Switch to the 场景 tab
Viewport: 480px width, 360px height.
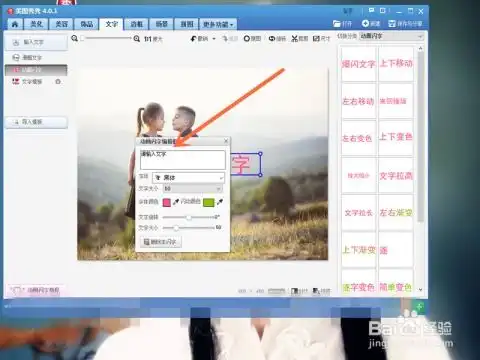point(162,24)
